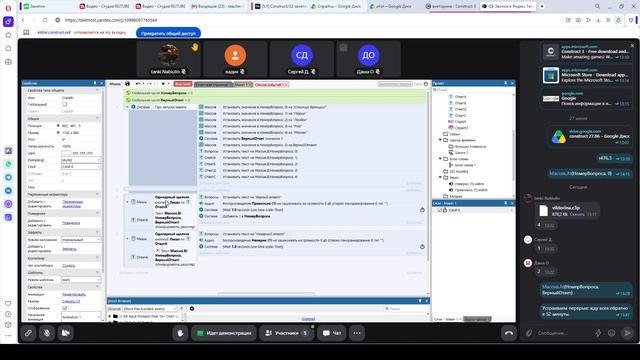640x360 pixels.
Task: Open the Режим наложения dropdown
Action: click(x=81, y=240)
